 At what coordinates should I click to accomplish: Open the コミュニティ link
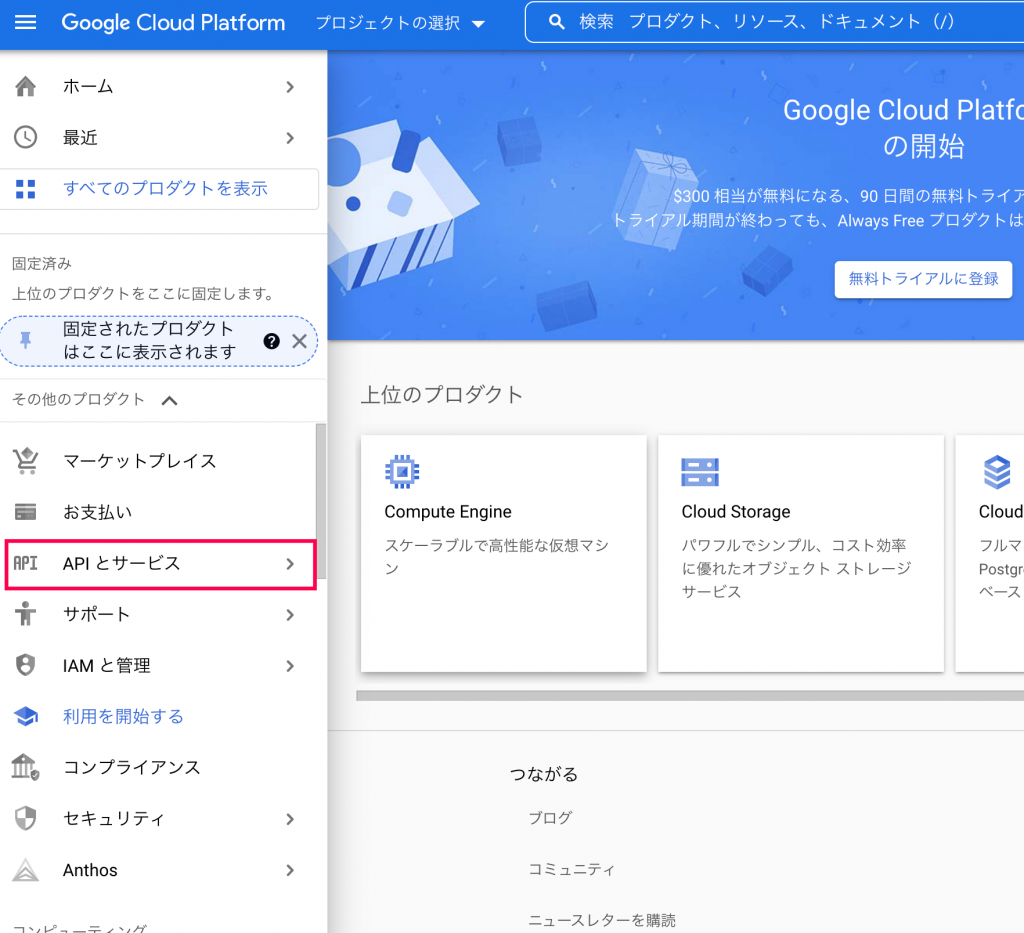(571, 869)
